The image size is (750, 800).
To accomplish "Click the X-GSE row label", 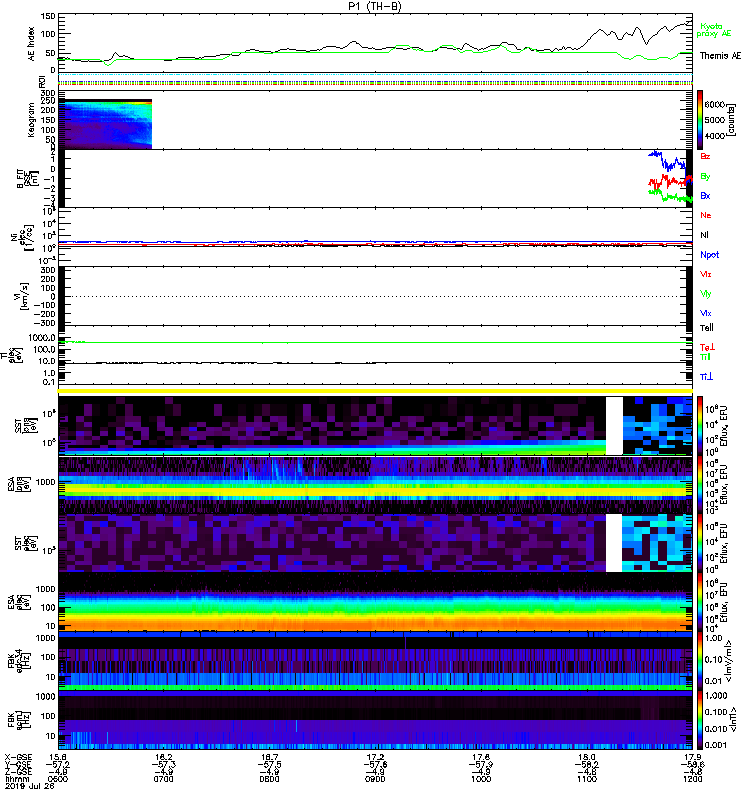I will (18, 758).
